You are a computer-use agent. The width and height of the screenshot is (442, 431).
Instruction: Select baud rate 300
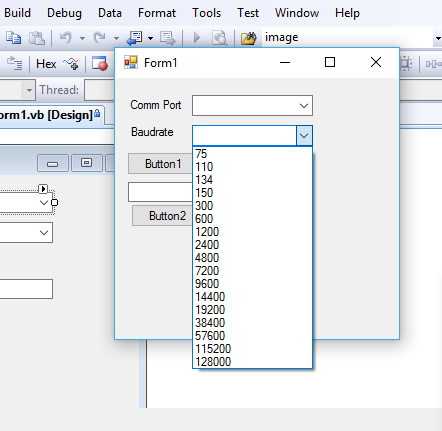tap(253, 206)
